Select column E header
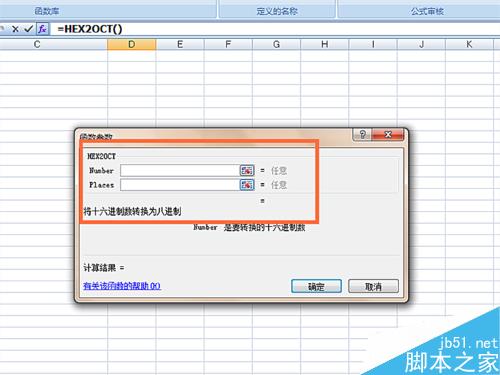500x375 pixels. (180, 44)
